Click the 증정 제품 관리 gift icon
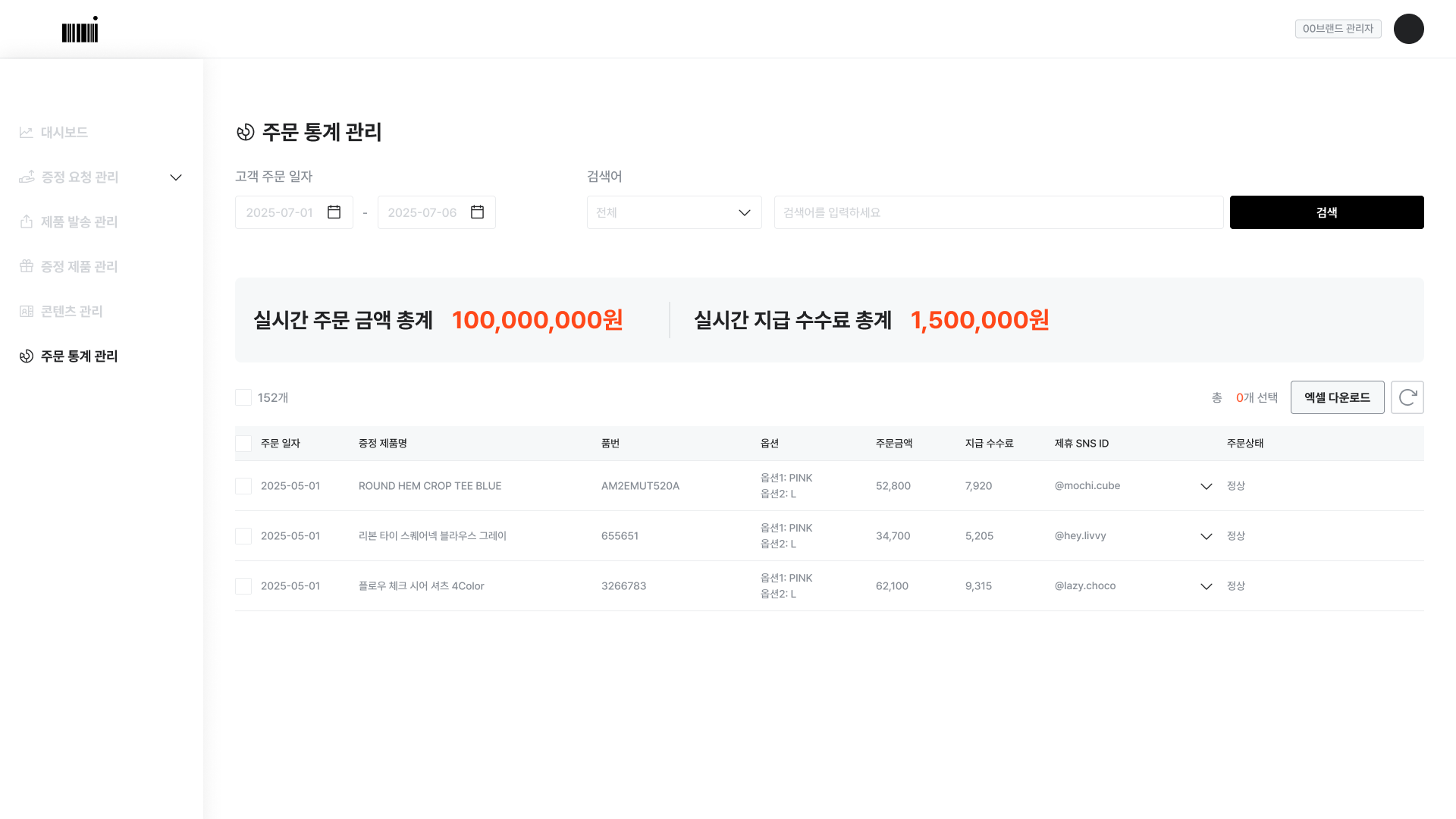The width and height of the screenshot is (1456, 819). pyautogui.click(x=27, y=267)
